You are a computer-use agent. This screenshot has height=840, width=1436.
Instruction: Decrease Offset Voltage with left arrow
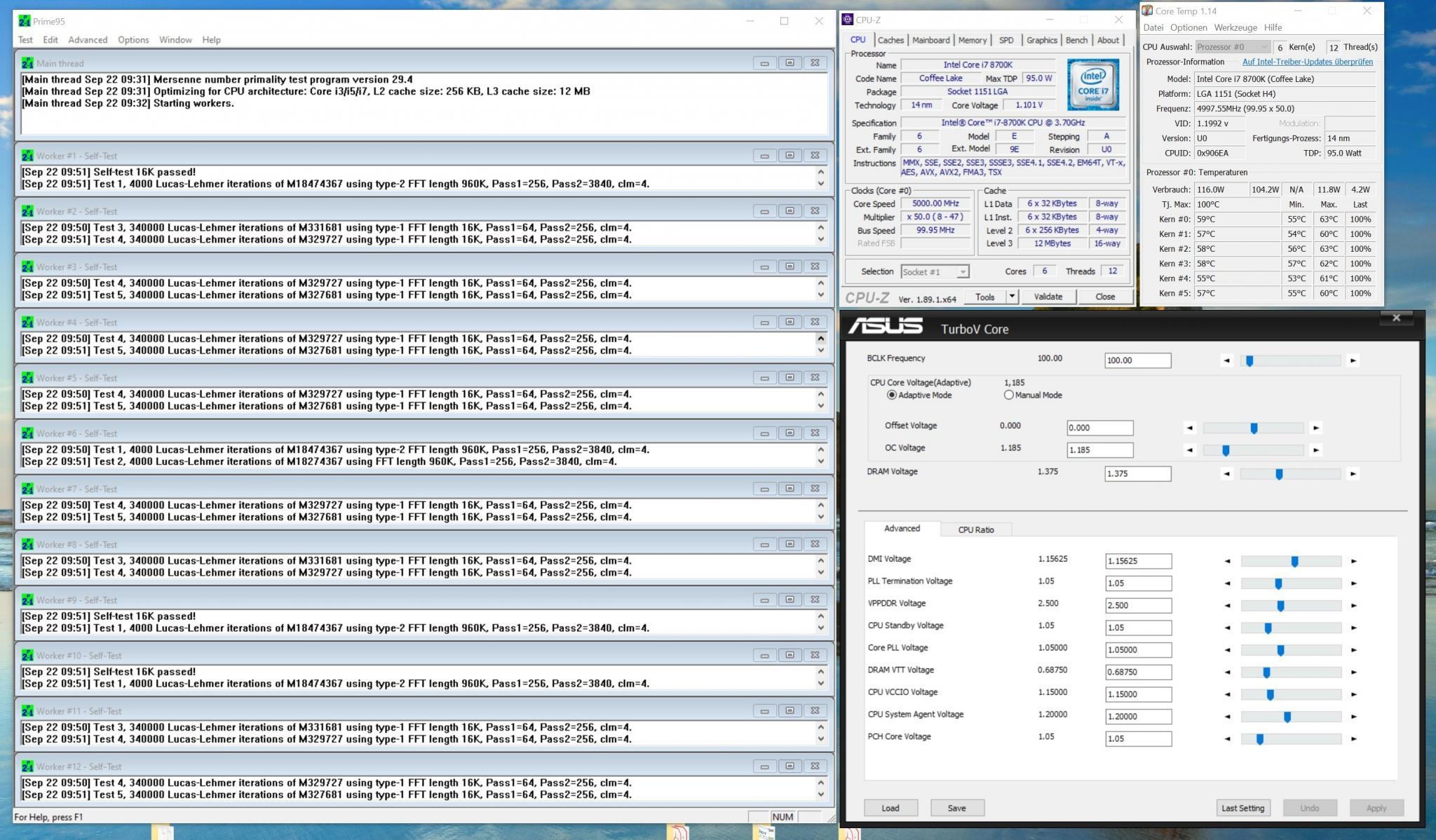point(1189,428)
